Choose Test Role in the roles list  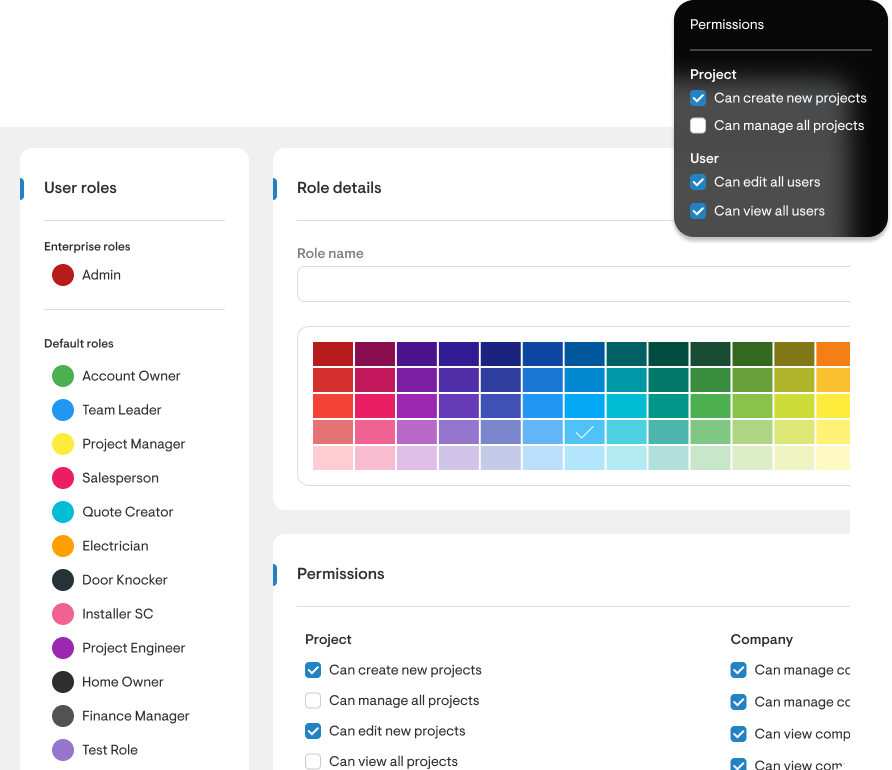pyautogui.click(x=109, y=750)
